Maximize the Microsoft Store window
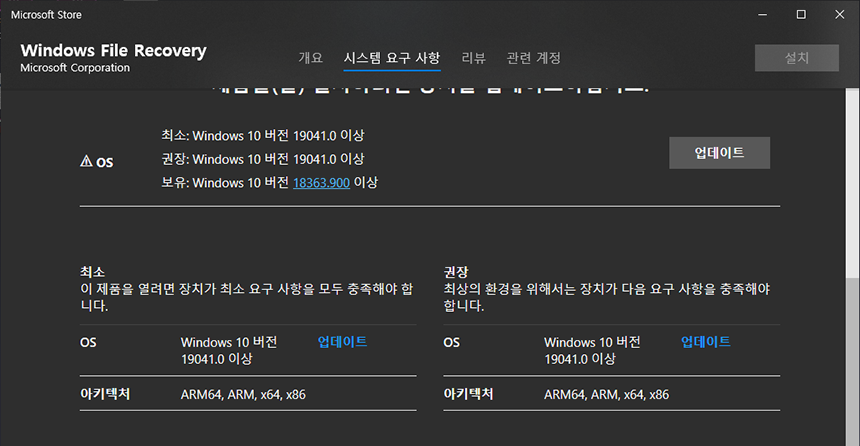The width and height of the screenshot is (860, 446). (x=801, y=15)
